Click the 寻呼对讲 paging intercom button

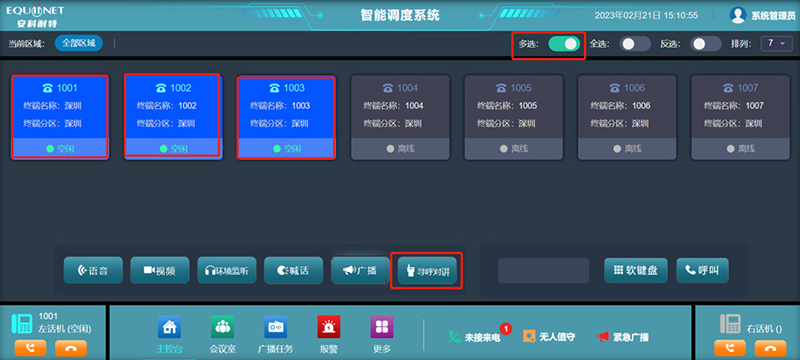[427, 271]
